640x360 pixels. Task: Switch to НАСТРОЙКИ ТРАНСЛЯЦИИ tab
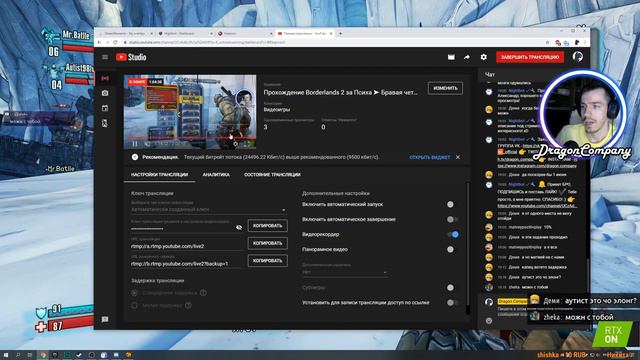coord(160,175)
